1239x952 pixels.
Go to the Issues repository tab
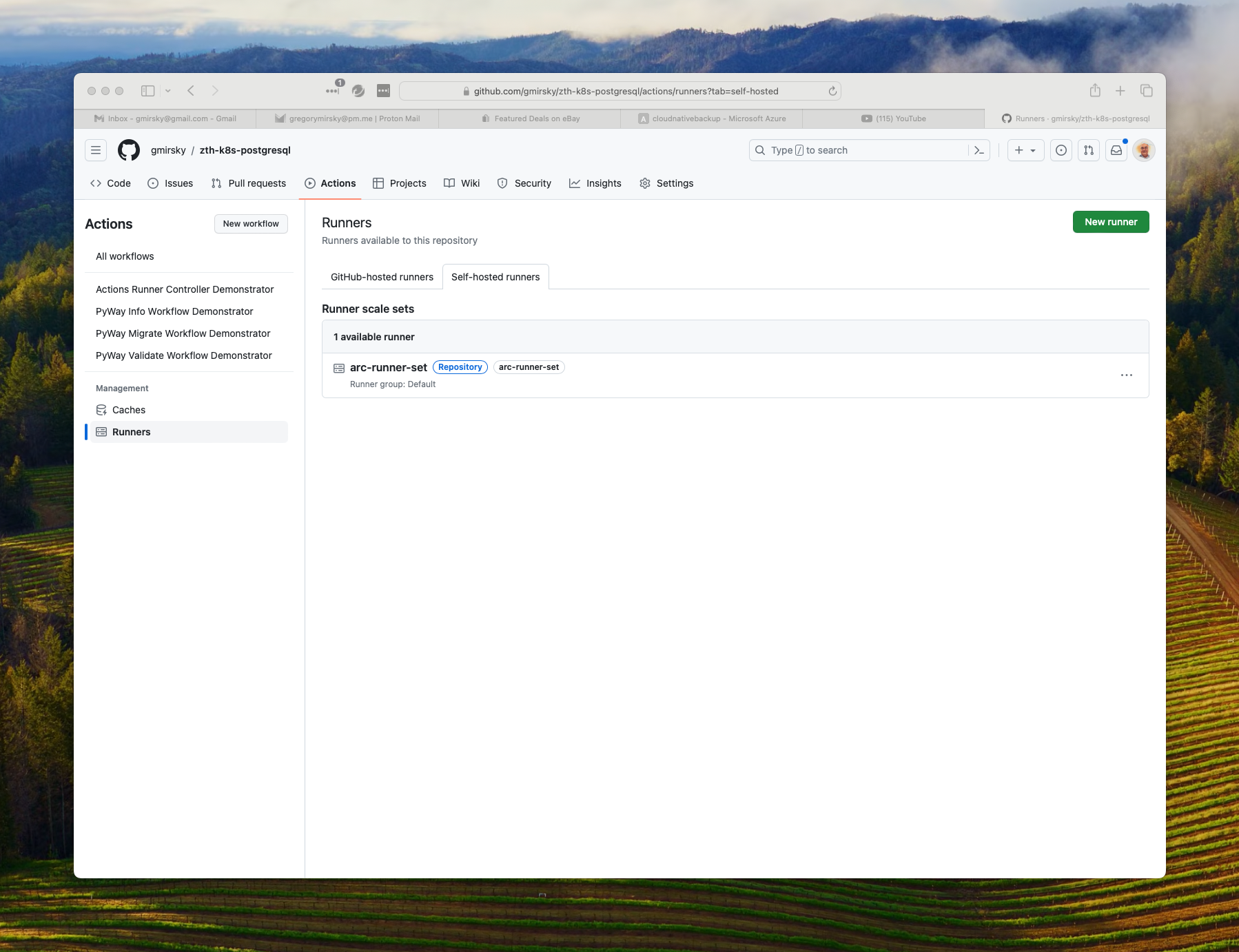pyautogui.click(x=170, y=183)
